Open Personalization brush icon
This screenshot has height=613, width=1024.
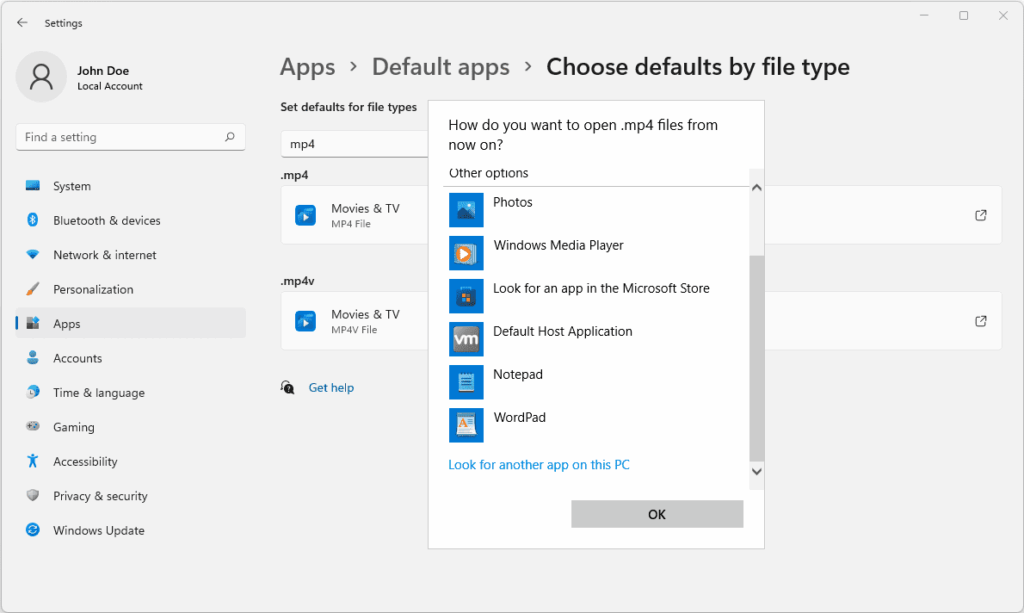[x=33, y=289]
